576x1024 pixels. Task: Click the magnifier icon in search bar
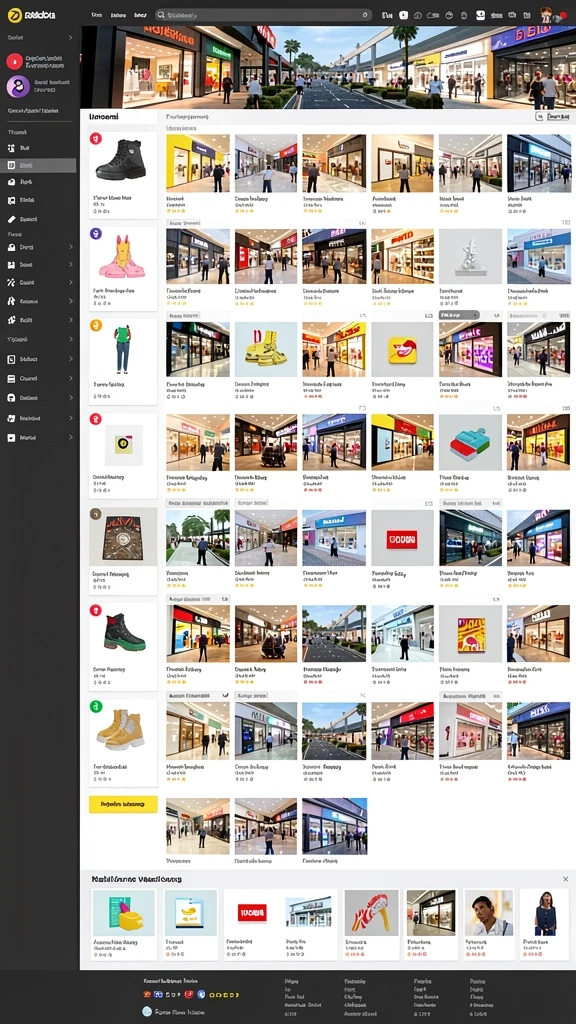click(x=161, y=14)
